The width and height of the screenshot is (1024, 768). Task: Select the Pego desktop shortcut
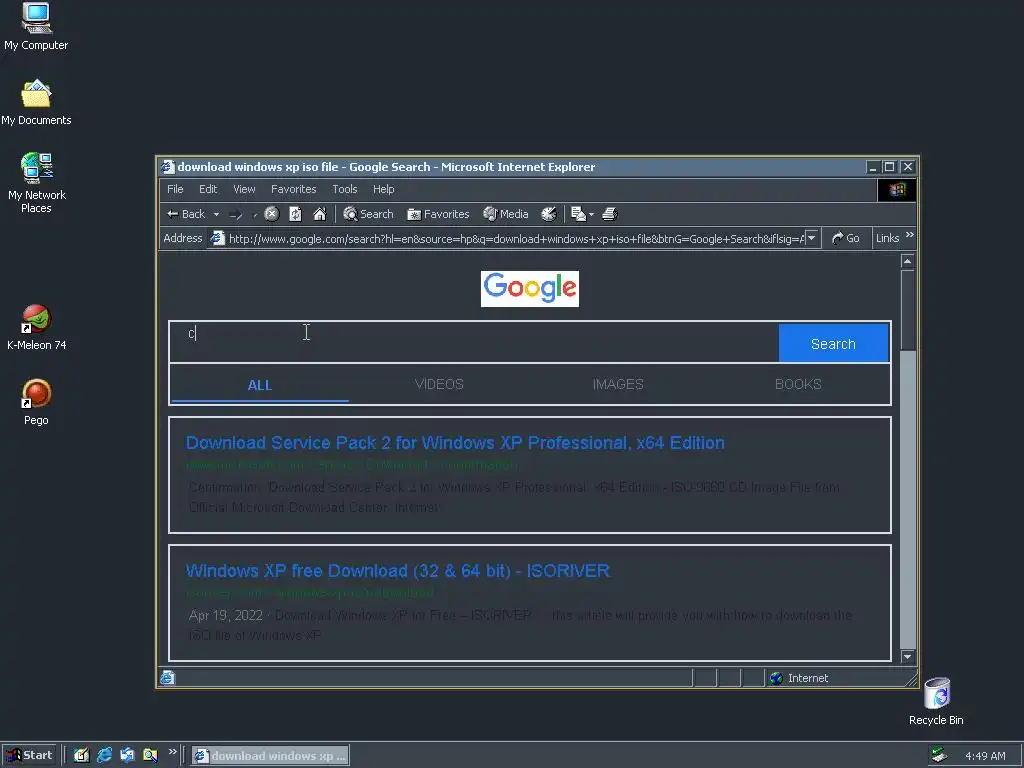pos(37,402)
